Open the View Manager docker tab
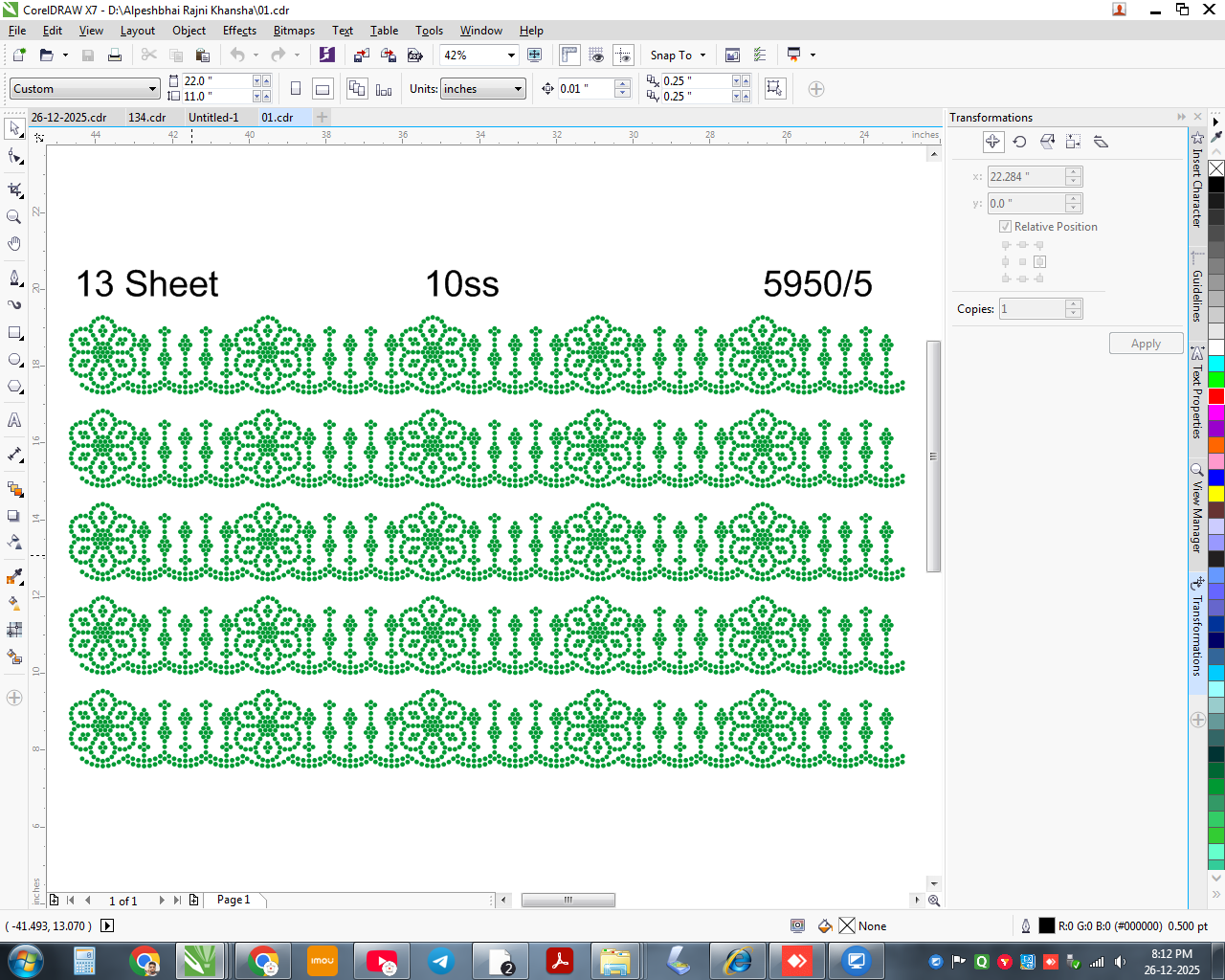This screenshot has height=980, width=1225. pyautogui.click(x=1197, y=510)
